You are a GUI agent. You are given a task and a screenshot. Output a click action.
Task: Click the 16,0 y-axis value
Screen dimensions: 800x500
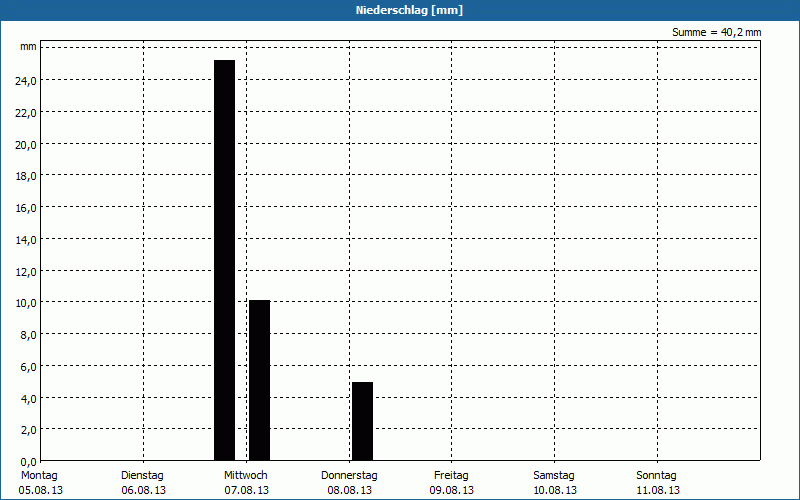pyautogui.click(x=26, y=208)
